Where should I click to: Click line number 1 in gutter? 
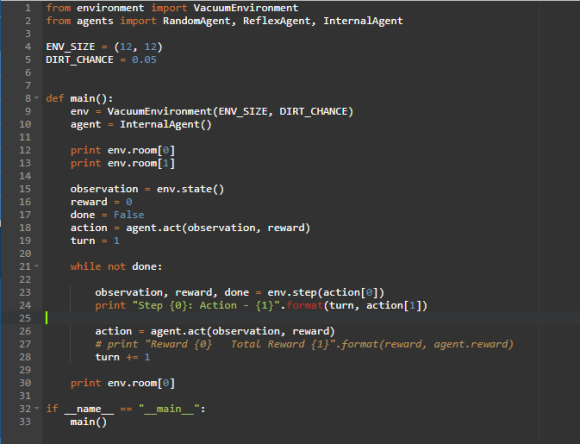(28, 8)
